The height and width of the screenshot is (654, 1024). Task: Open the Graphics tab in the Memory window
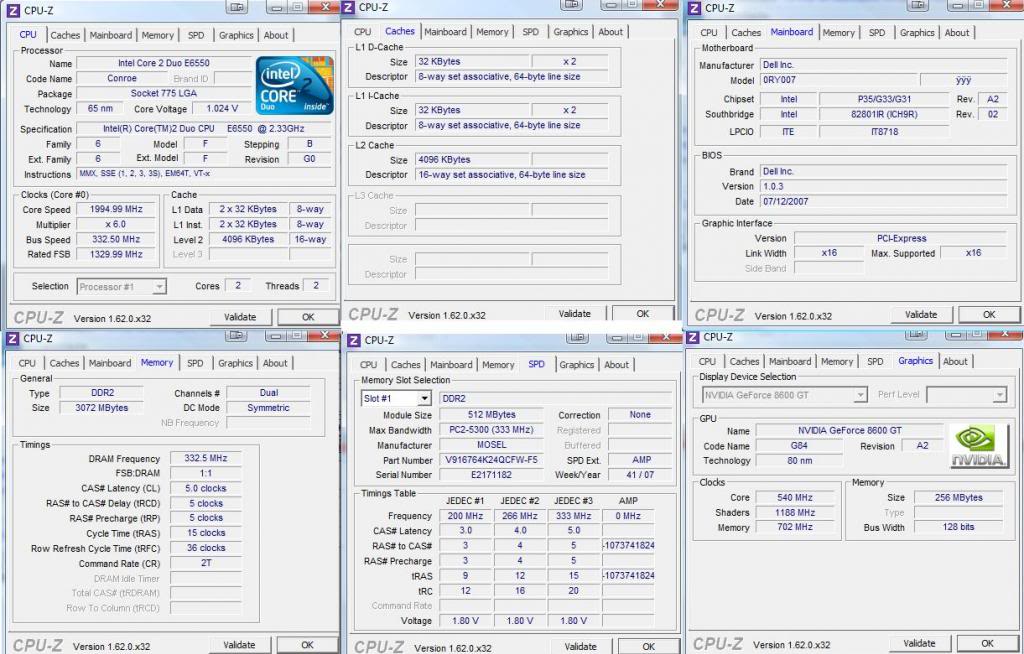point(235,363)
